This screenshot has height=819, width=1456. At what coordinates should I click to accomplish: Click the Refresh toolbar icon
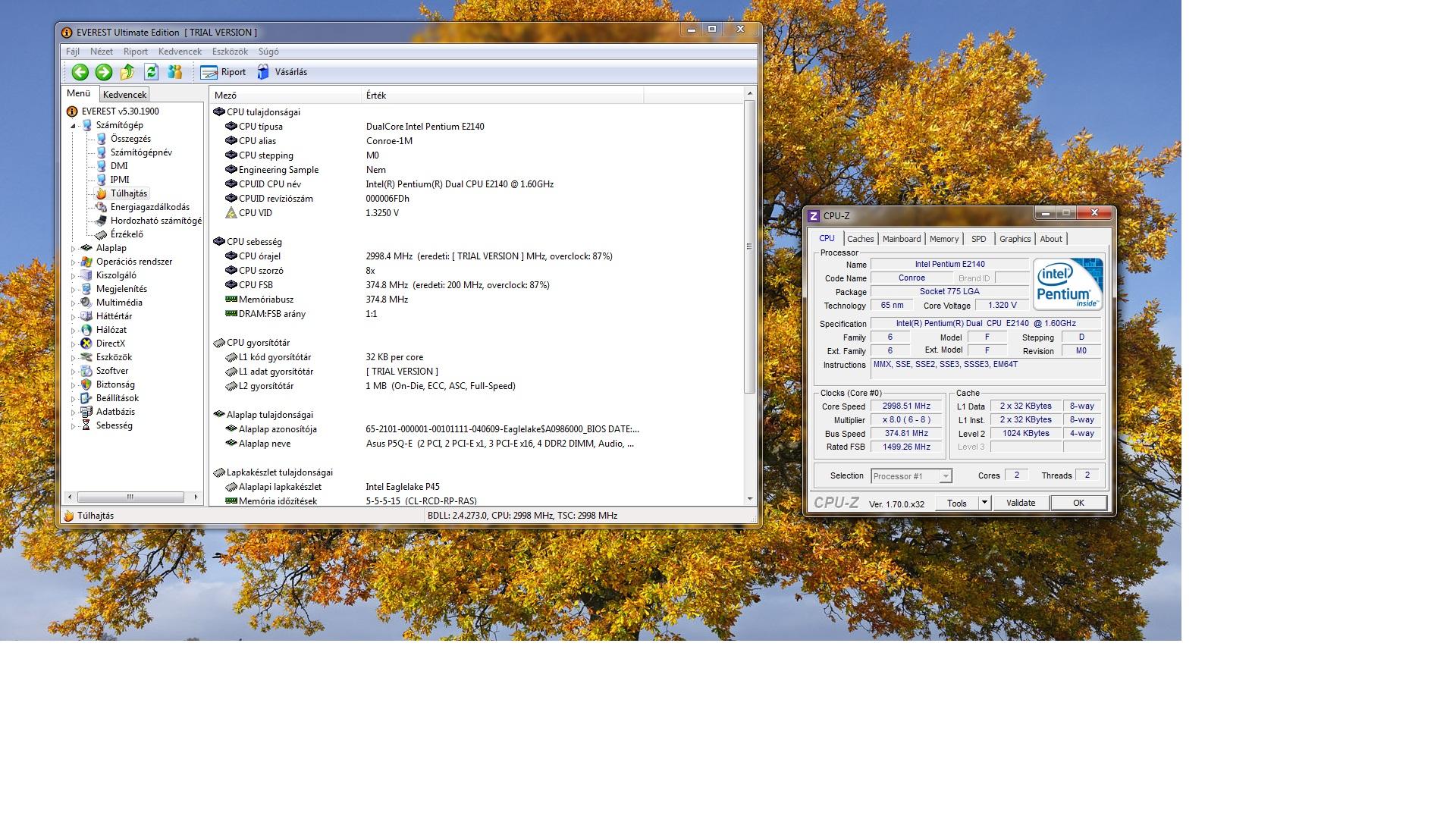coord(151,72)
